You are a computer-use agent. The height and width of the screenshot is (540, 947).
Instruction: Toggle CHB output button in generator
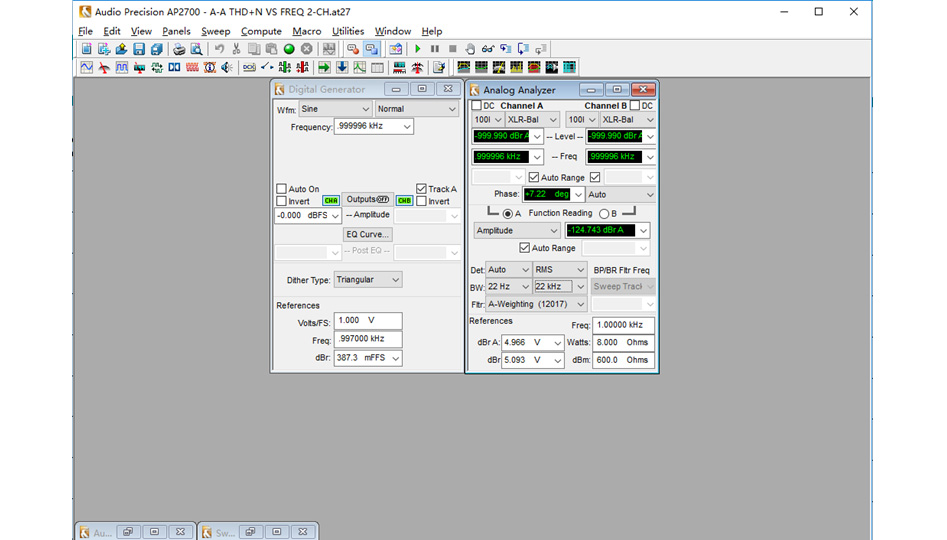[405, 201]
